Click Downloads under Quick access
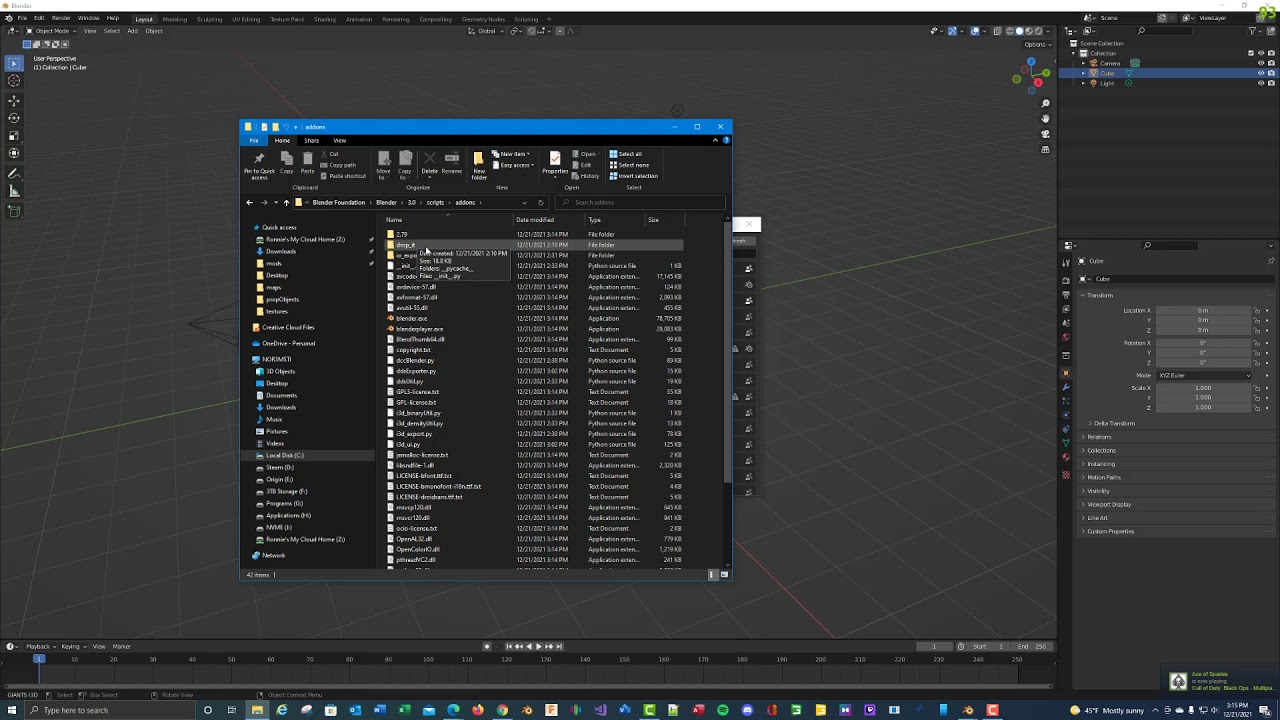The height and width of the screenshot is (720, 1280). (x=280, y=251)
